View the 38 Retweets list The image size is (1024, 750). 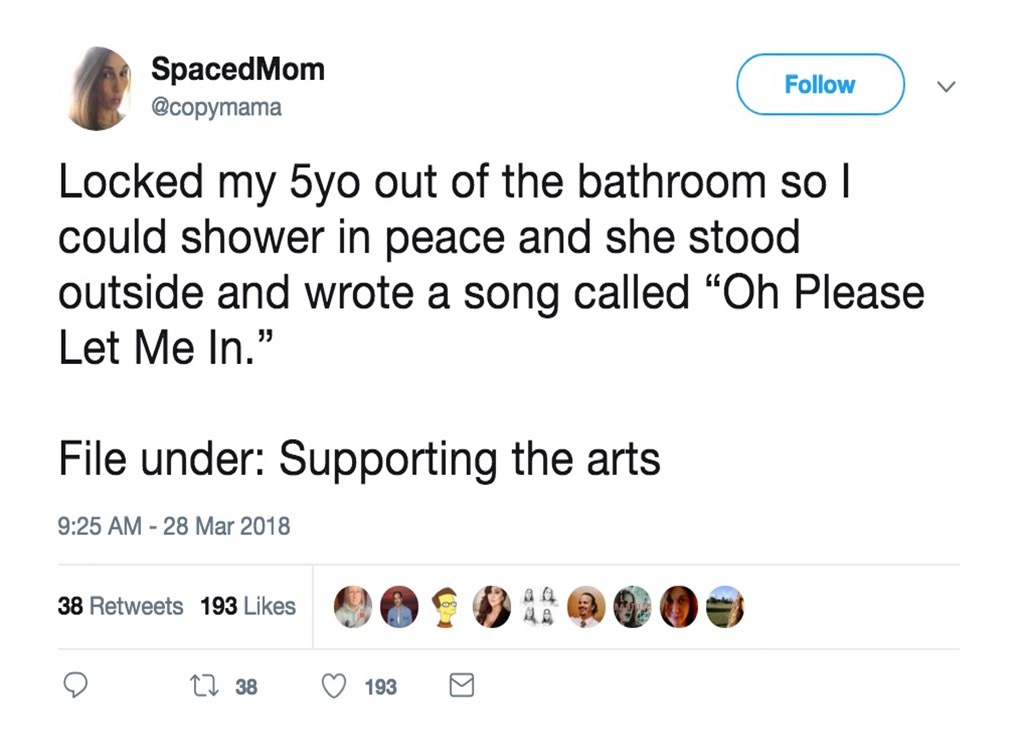(x=120, y=606)
